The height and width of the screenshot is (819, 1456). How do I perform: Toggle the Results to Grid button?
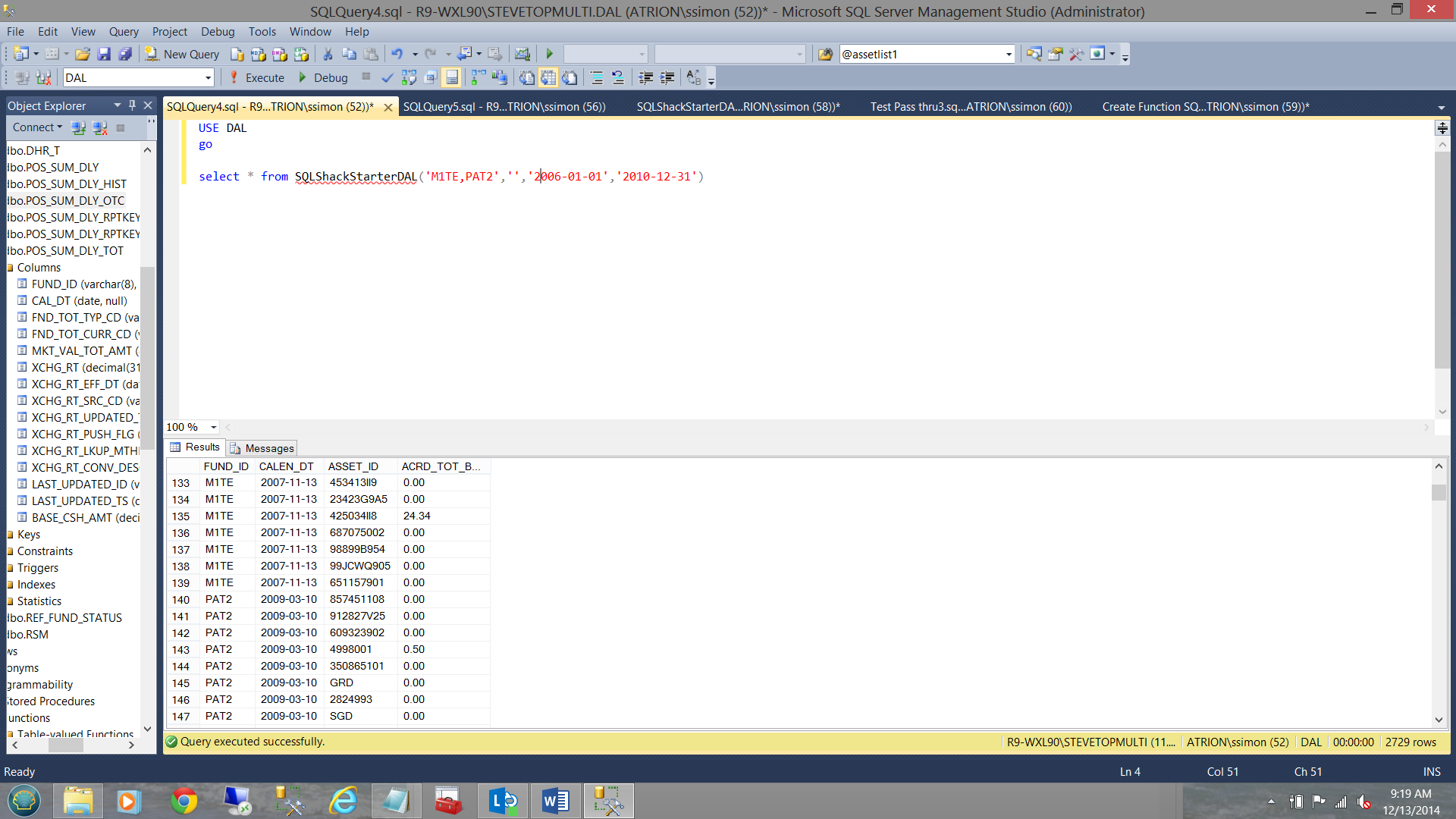548,77
